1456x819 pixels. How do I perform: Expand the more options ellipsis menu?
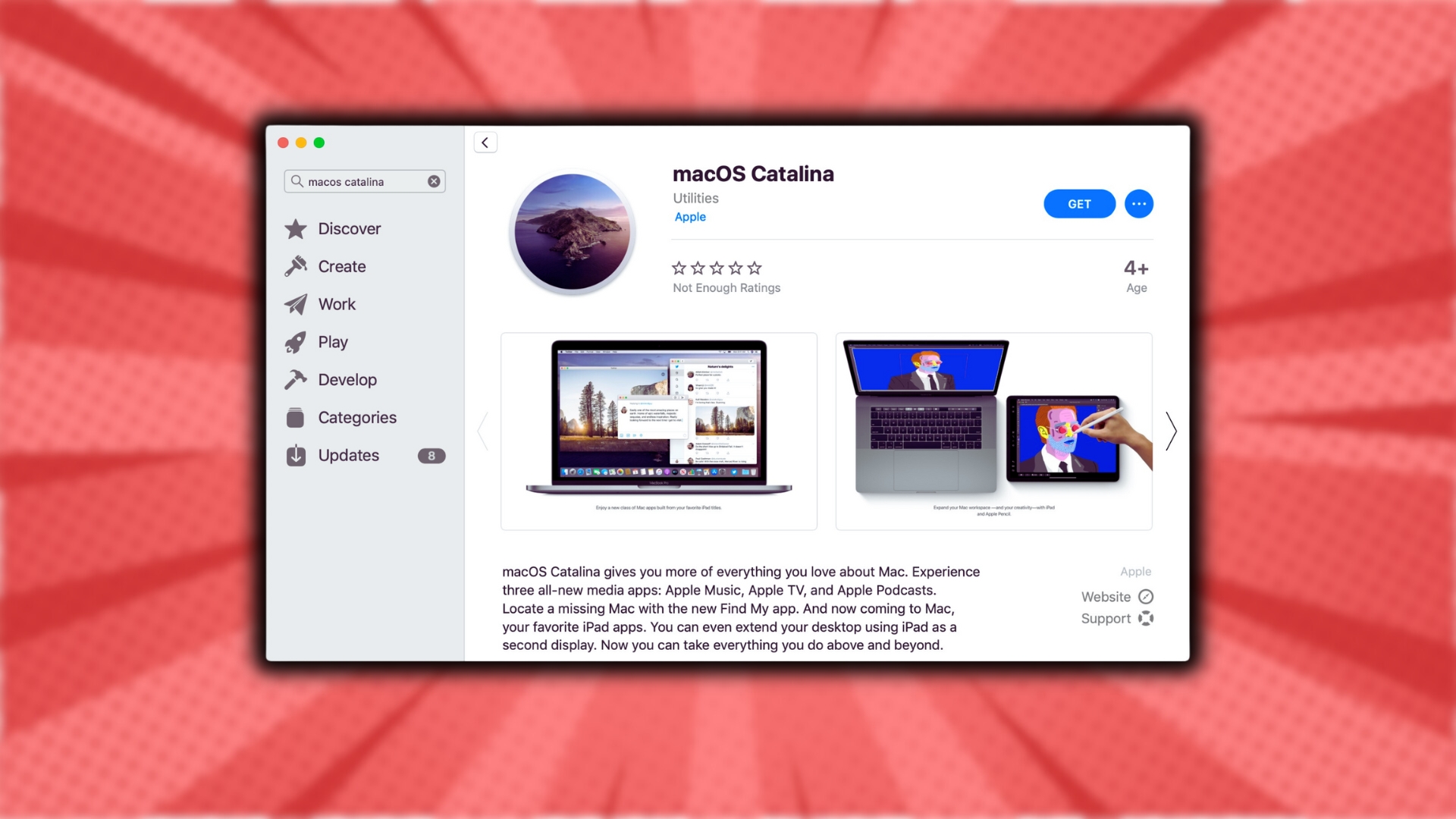(1138, 204)
